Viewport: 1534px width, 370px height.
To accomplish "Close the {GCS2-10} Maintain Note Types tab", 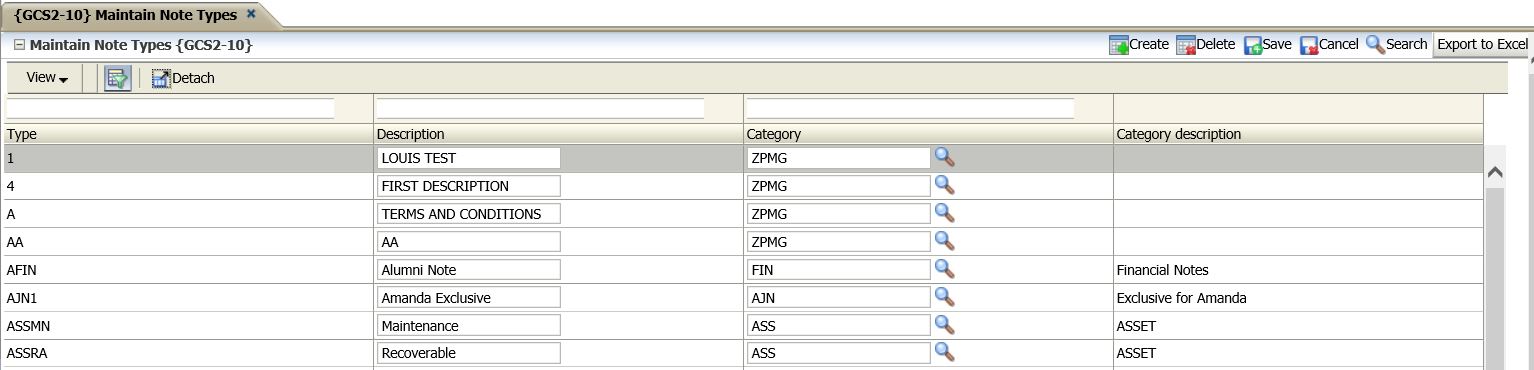I will 251,14.
